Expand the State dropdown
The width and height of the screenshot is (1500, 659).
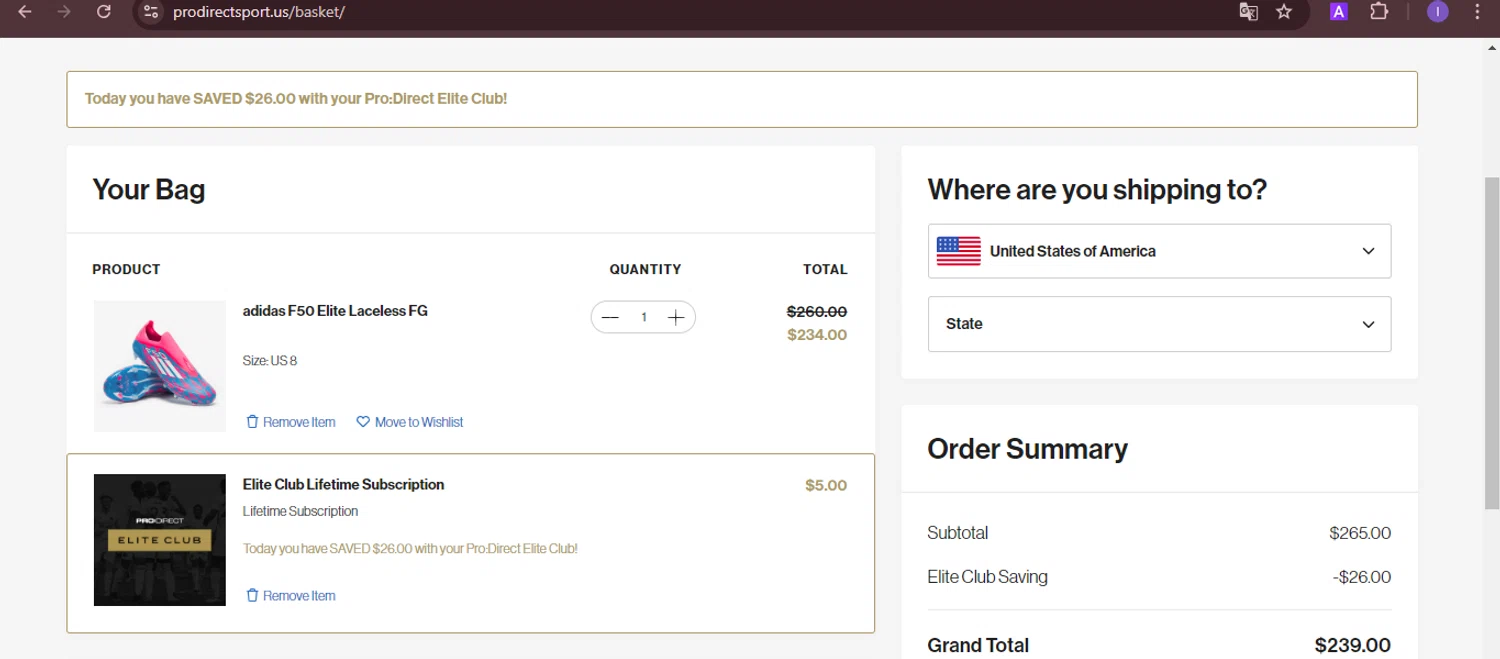click(1159, 324)
